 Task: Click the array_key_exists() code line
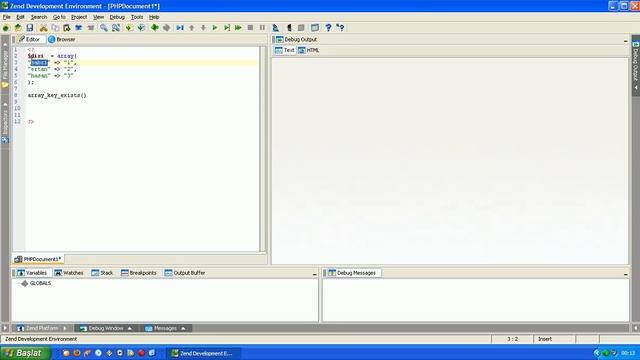point(57,96)
